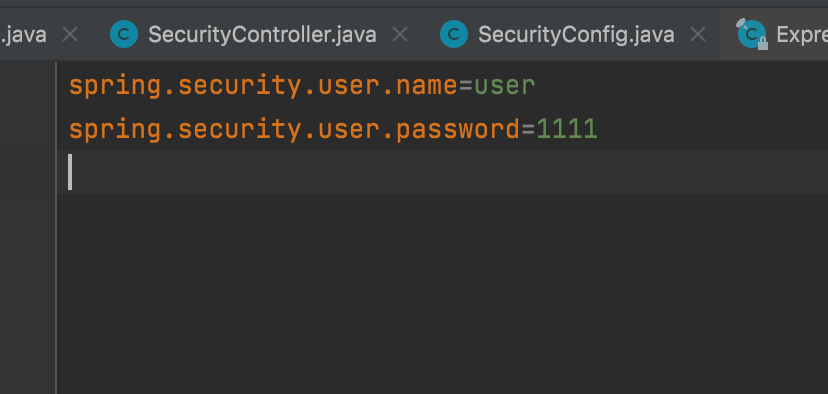Click the gutter beside the user.name line
The image size is (828, 394).
coord(27,86)
